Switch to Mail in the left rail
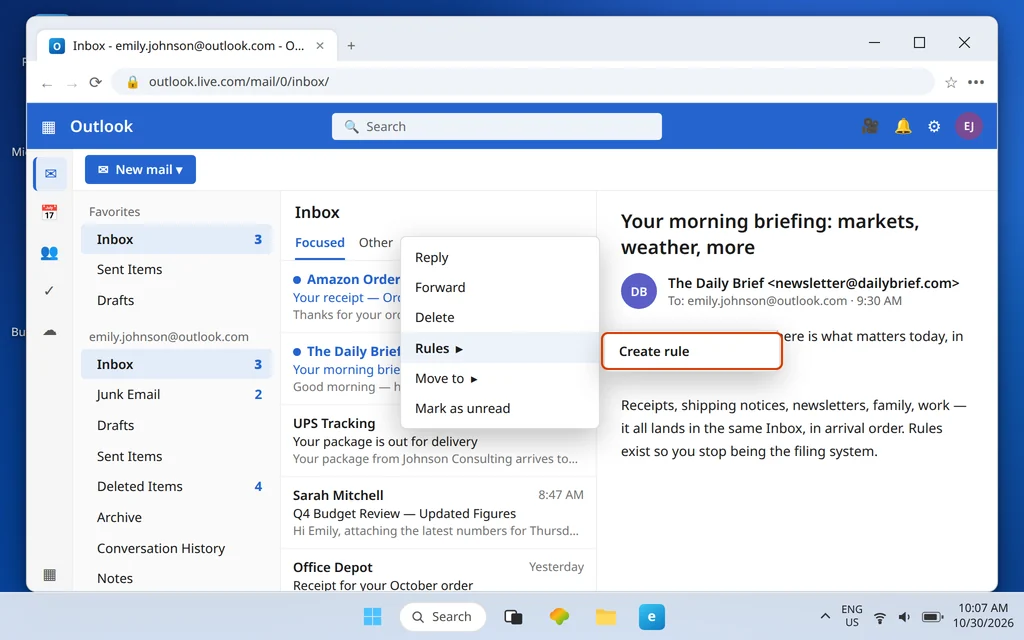This screenshot has height=640, width=1024. pos(50,174)
